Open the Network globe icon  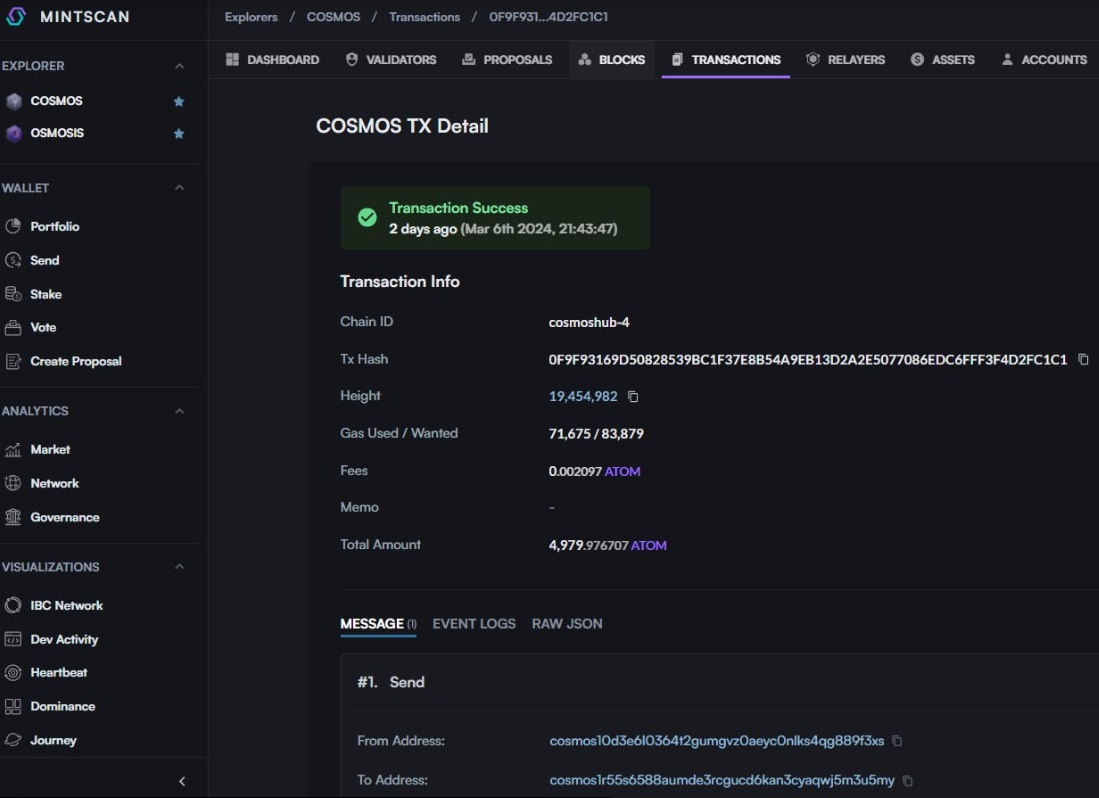tap(13, 483)
